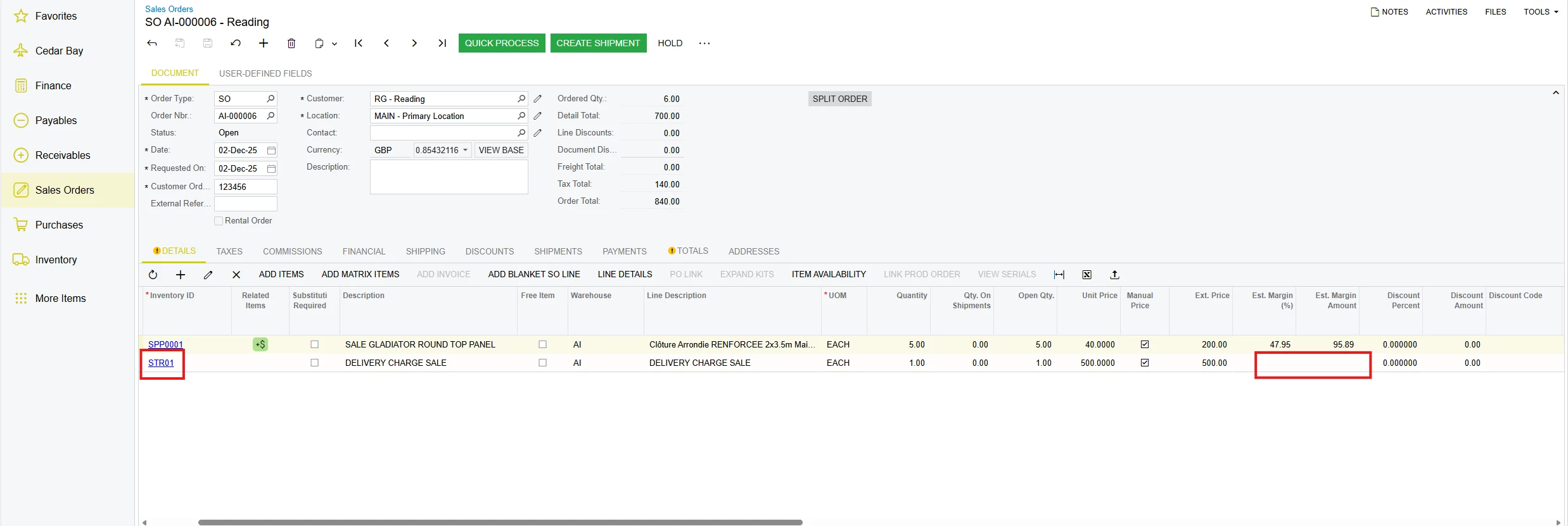Click the Description text box
The height and width of the screenshot is (526, 1568).
pos(449,177)
